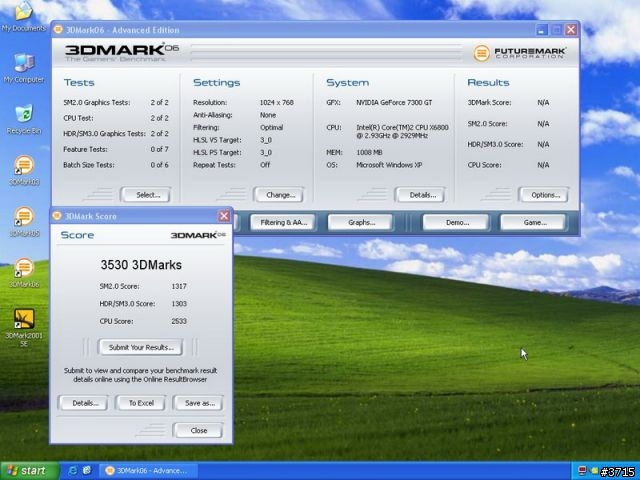Click SM2.0 Score value 1317

(x=179, y=286)
